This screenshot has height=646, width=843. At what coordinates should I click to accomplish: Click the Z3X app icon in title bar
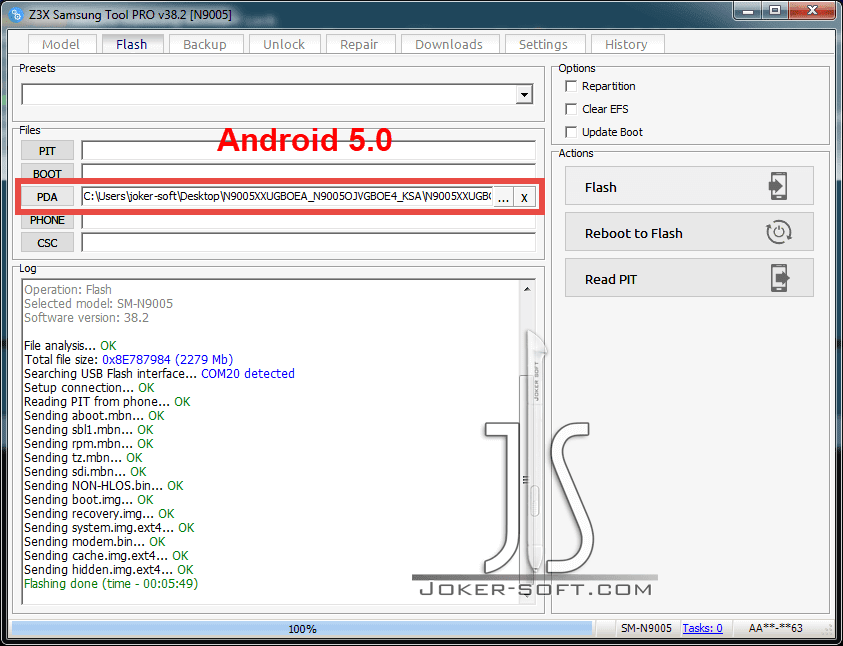[x=16, y=15]
